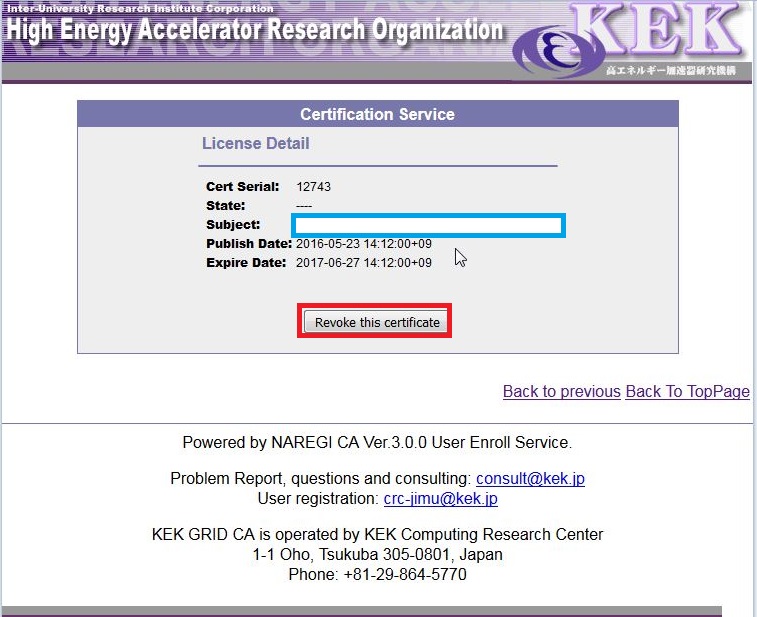Open the crc-jimu@kek.jp registration email link
The width and height of the screenshot is (757, 617).
click(x=440, y=498)
